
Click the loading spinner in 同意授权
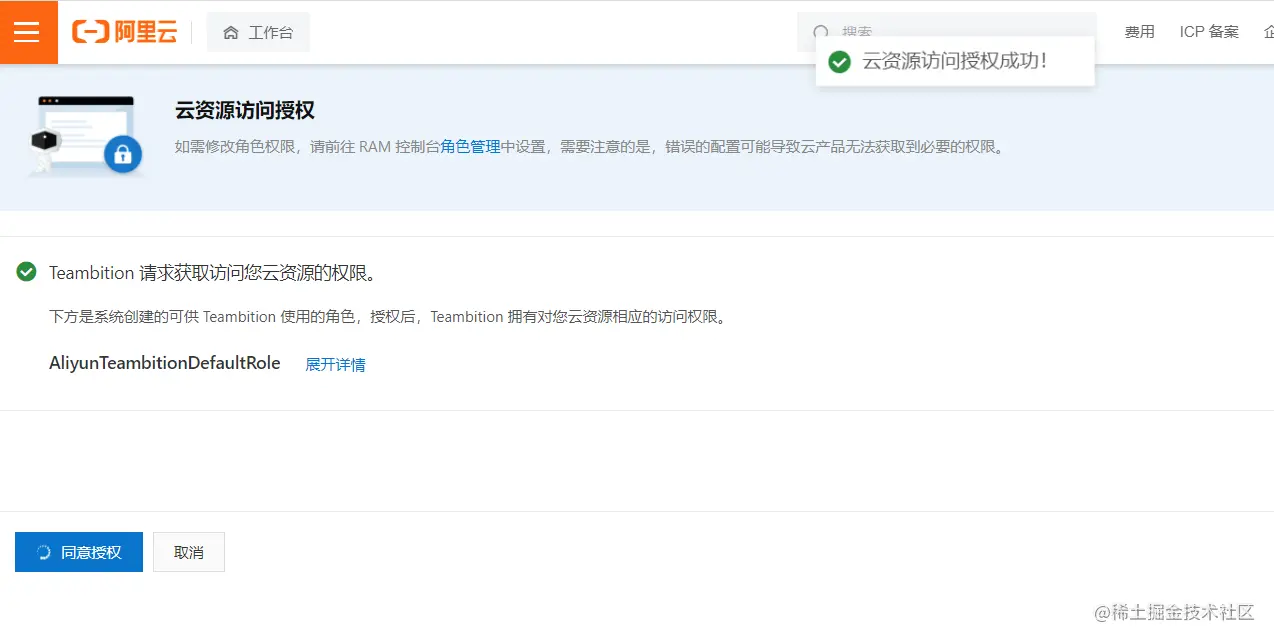tap(44, 552)
